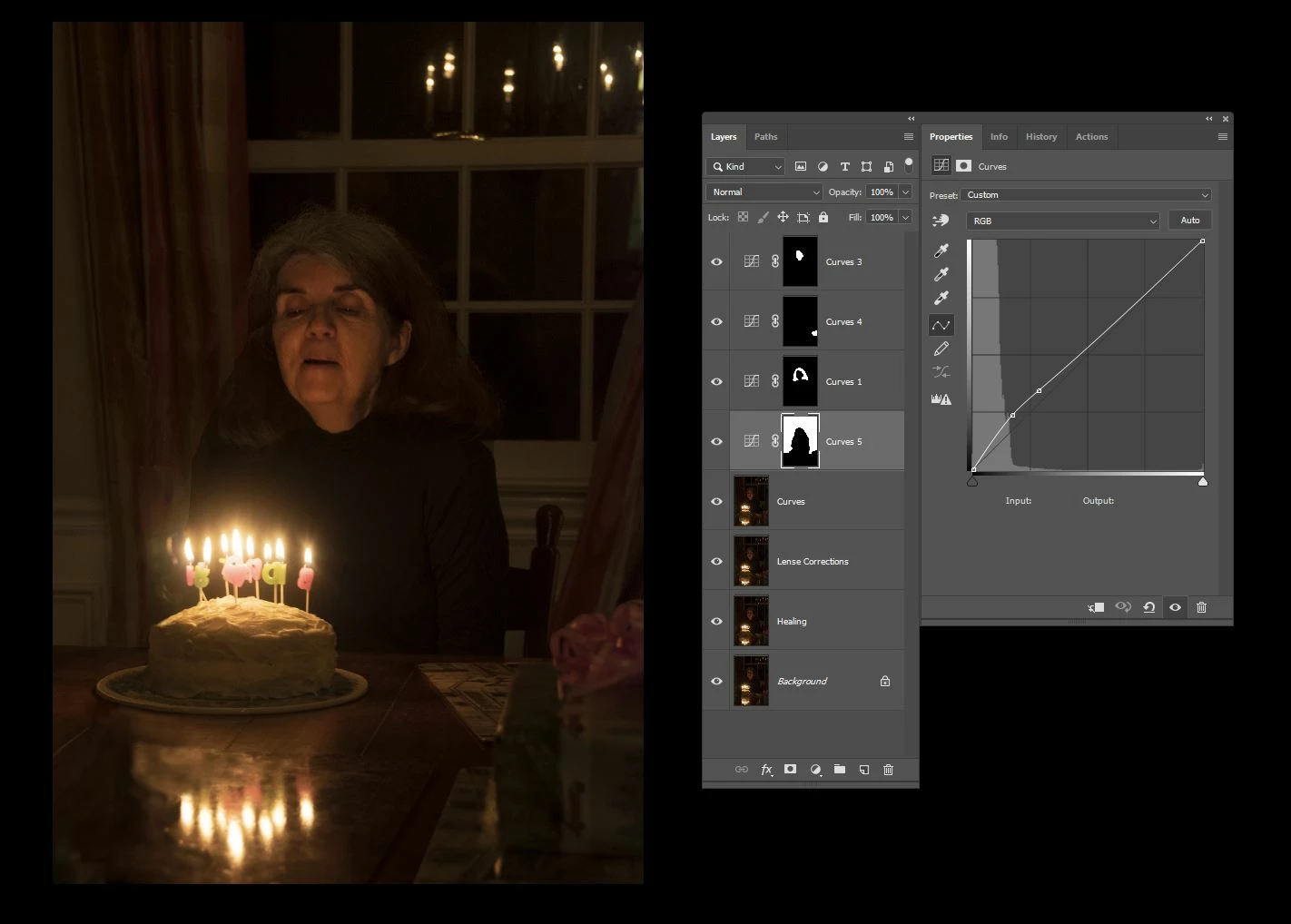Select the Curves 3 layer mask thumbnail
The width and height of the screenshot is (1291, 924).
coord(800,261)
